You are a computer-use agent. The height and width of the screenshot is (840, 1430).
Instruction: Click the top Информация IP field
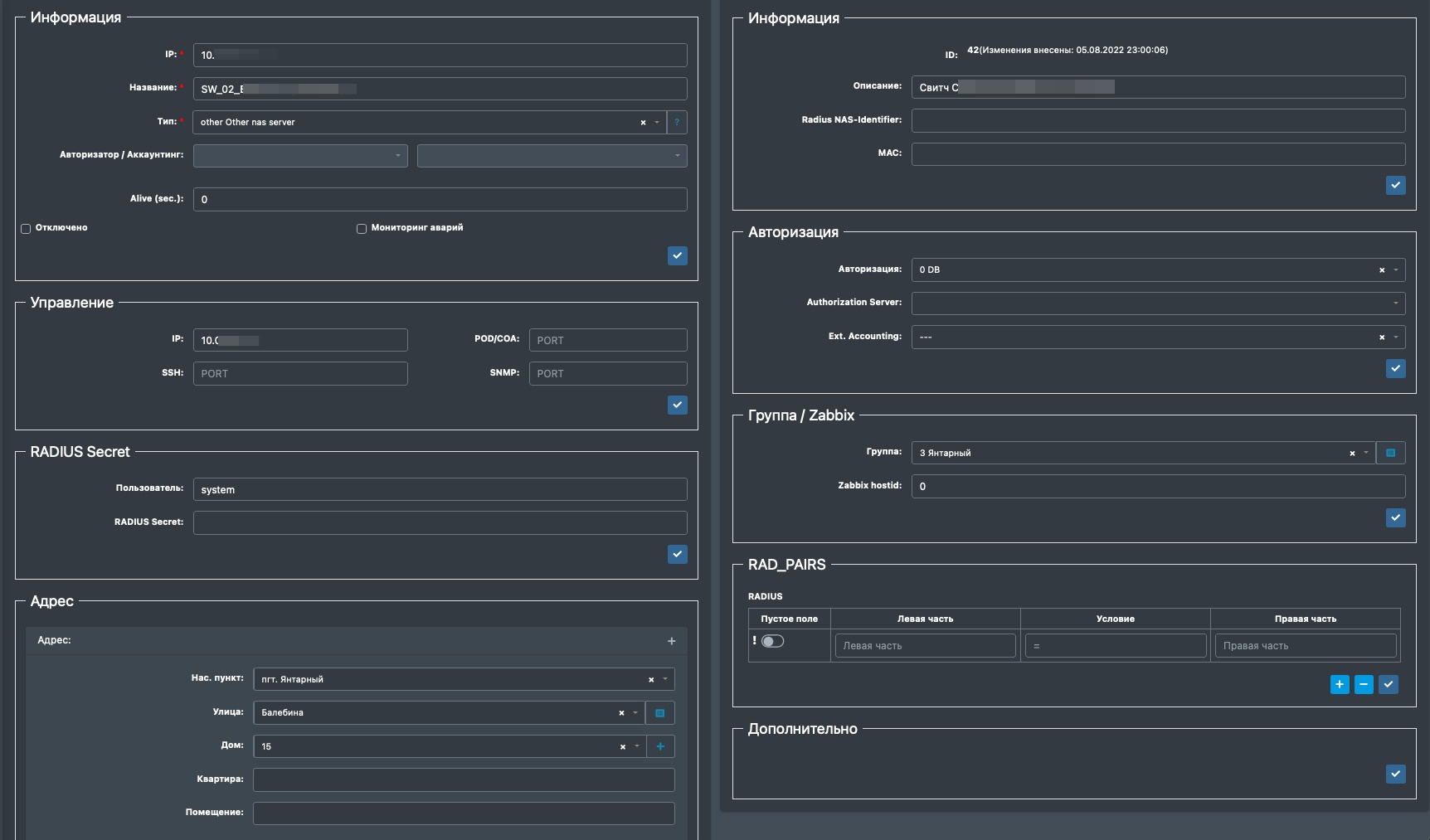440,55
